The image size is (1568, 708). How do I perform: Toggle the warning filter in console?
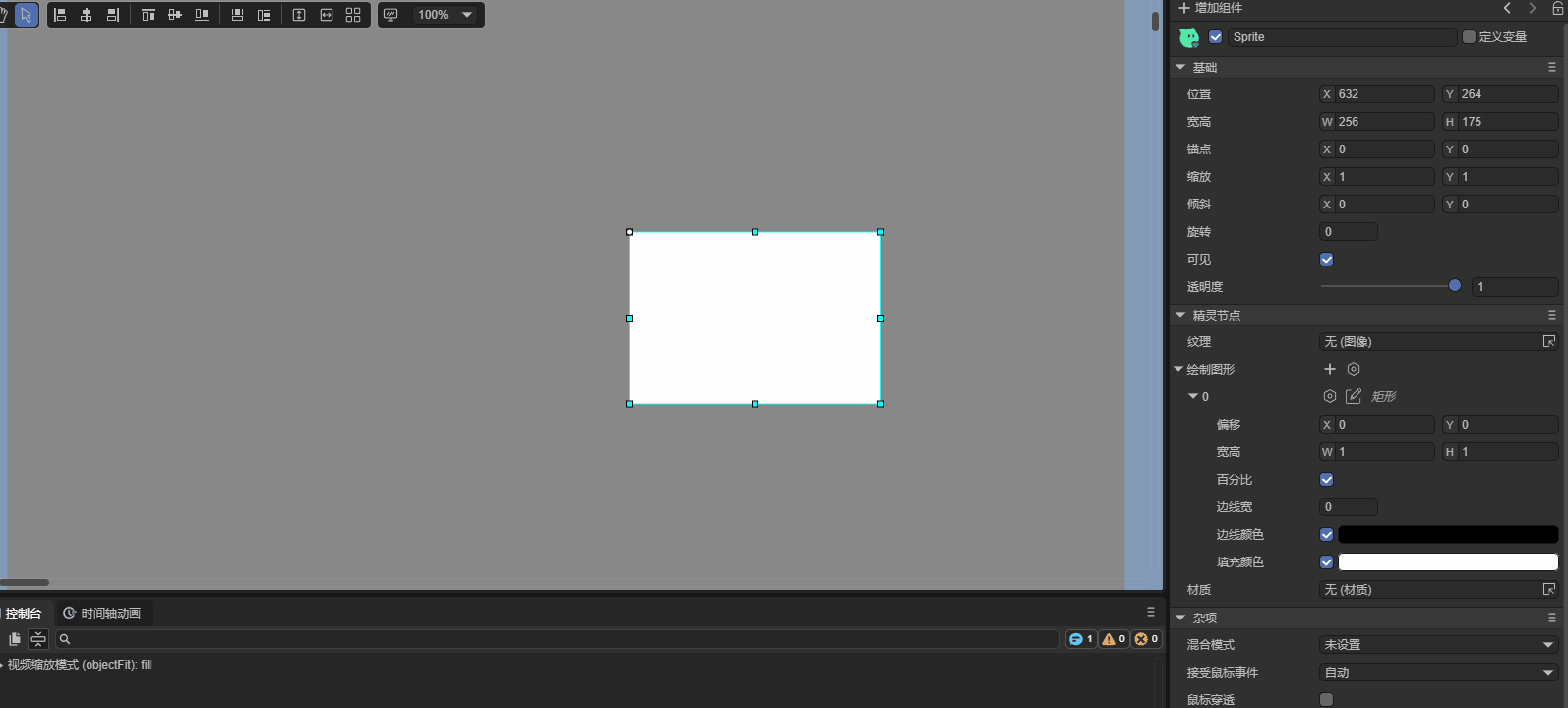(x=1114, y=639)
